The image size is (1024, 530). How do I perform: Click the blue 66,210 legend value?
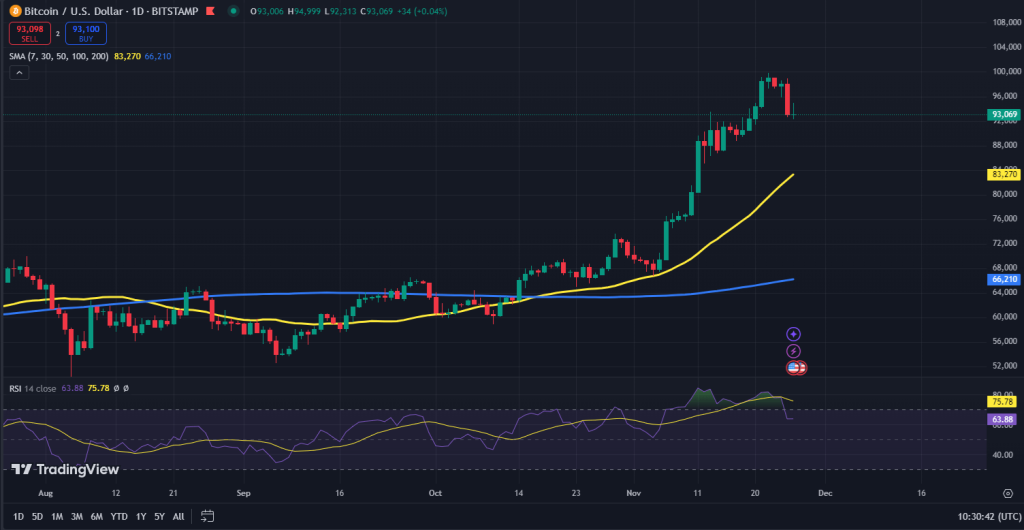[158, 56]
